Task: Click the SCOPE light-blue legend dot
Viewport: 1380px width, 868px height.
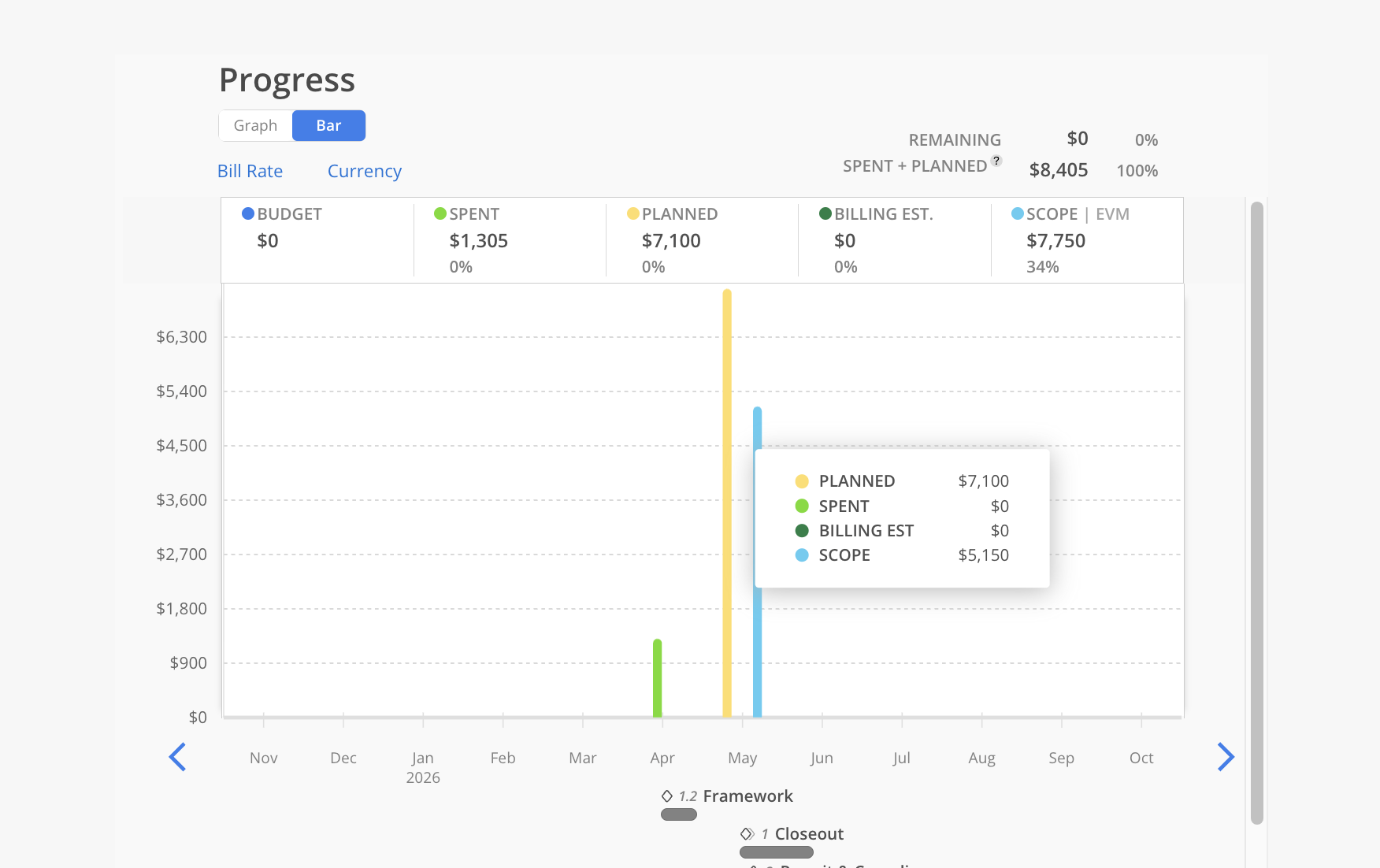Action: pos(1018,213)
